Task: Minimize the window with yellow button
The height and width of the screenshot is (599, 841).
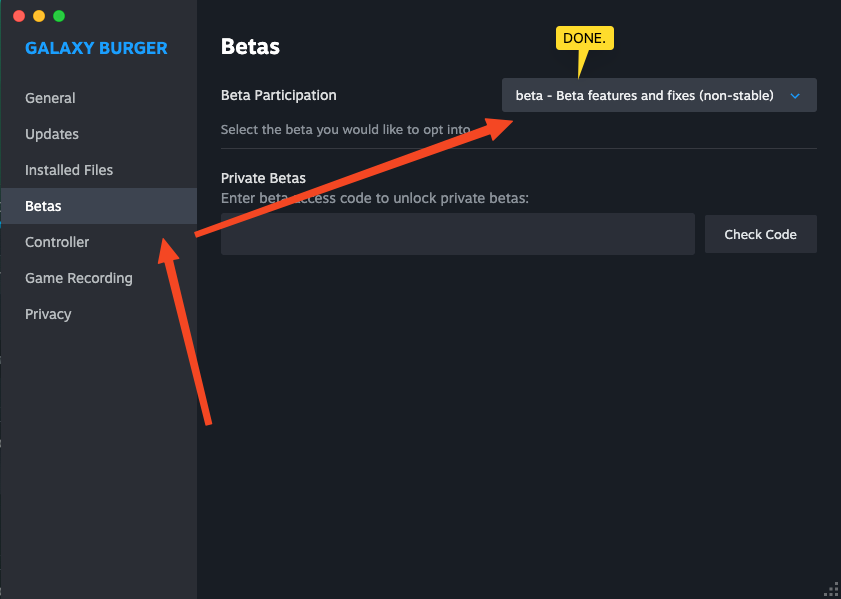Action: [x=39, y=16]
